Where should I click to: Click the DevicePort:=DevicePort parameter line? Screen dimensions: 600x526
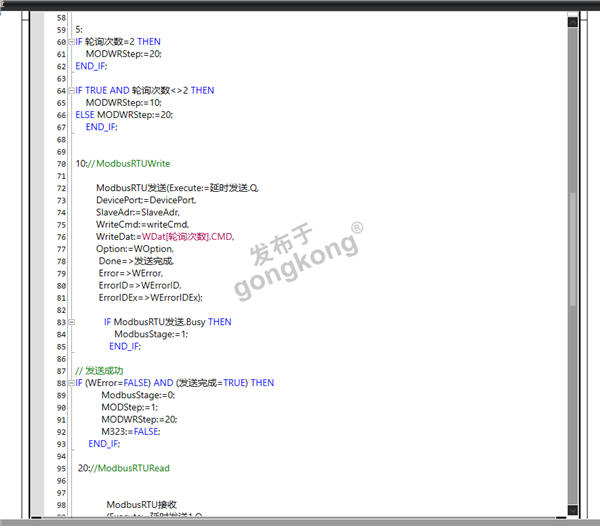click(146, 200)
